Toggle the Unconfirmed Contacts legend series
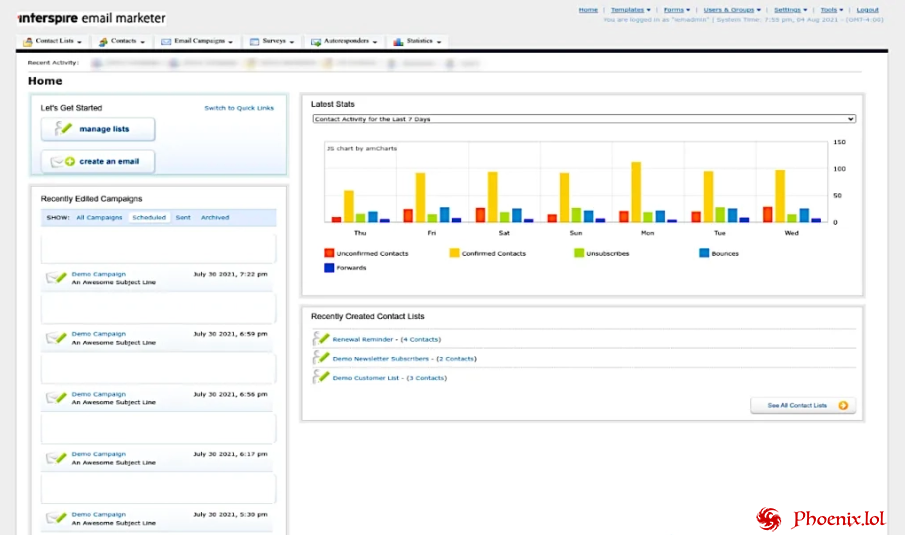Image resolution: width=905 pixels, height=535 pixels. 330,253
